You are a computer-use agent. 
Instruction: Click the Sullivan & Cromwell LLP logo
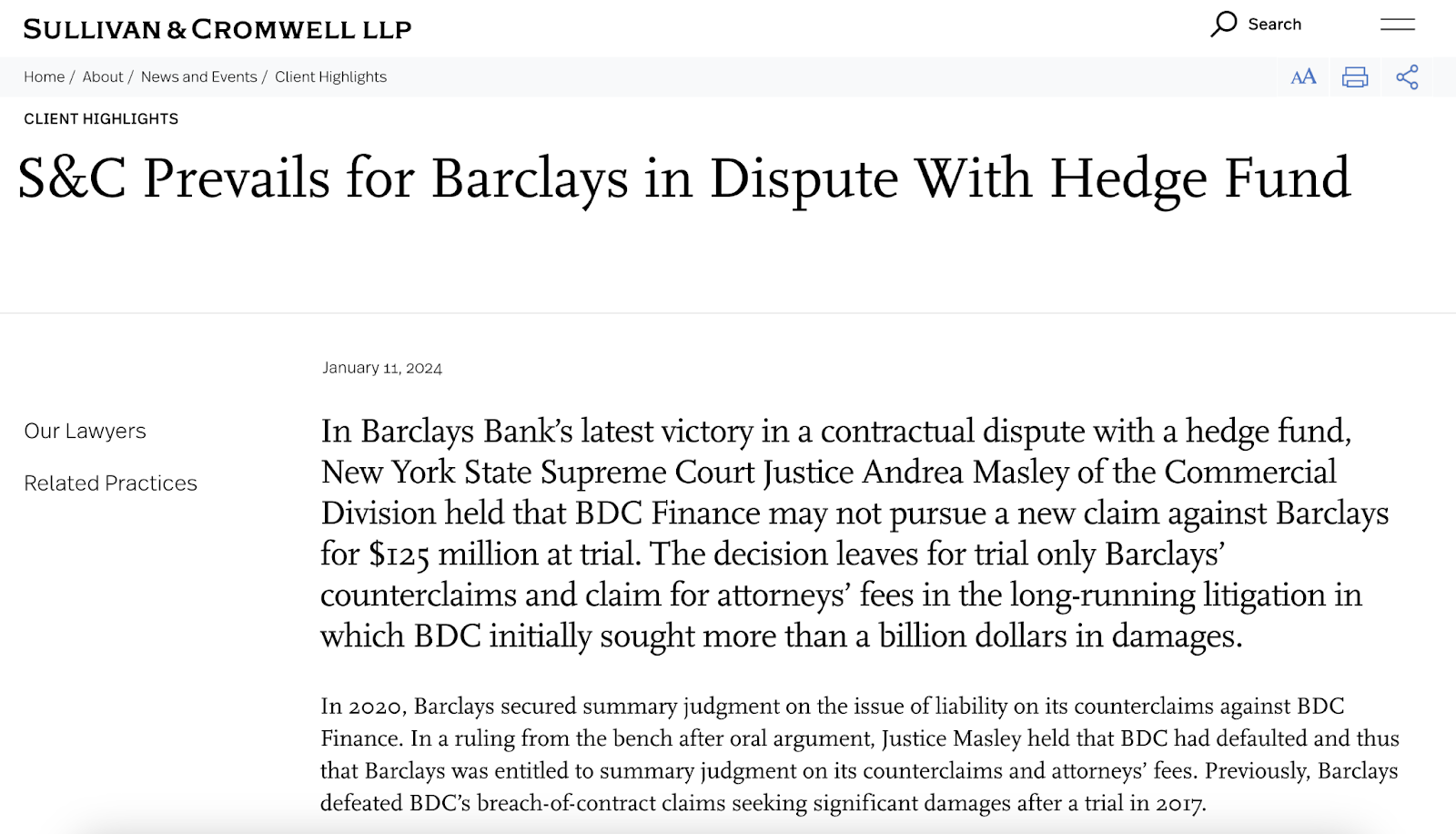(217, 27)
